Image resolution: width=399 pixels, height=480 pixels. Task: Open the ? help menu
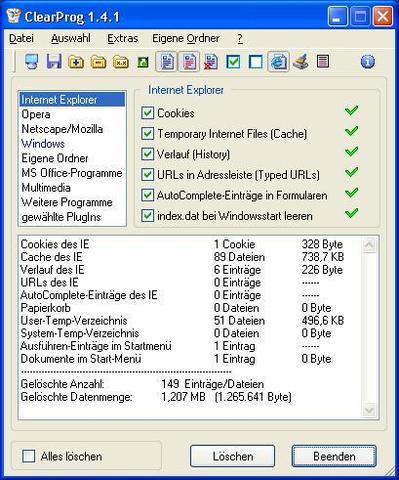tap(240, 39)
